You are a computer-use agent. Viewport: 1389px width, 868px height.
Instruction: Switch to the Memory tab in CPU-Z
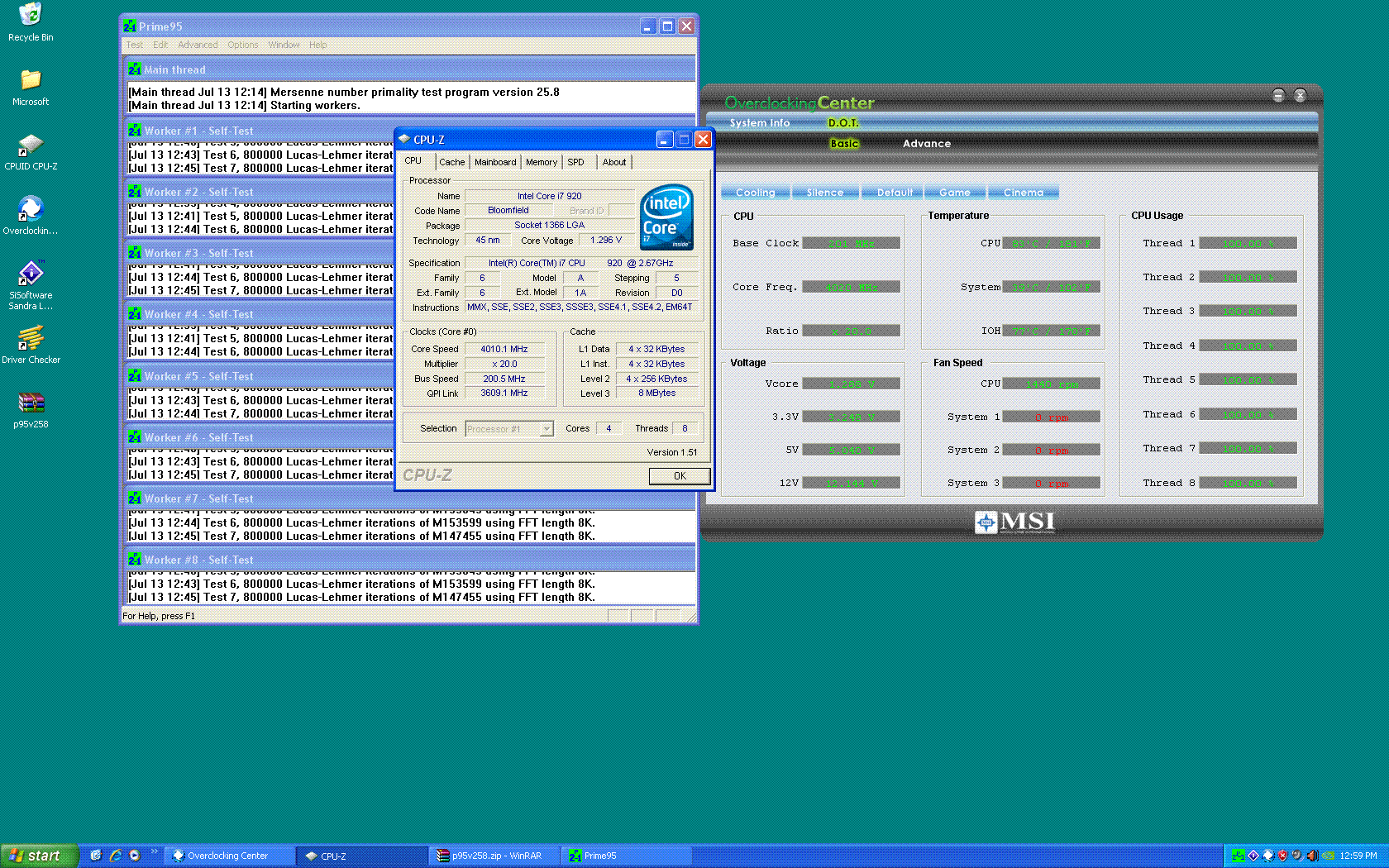[x=542, y=162]
